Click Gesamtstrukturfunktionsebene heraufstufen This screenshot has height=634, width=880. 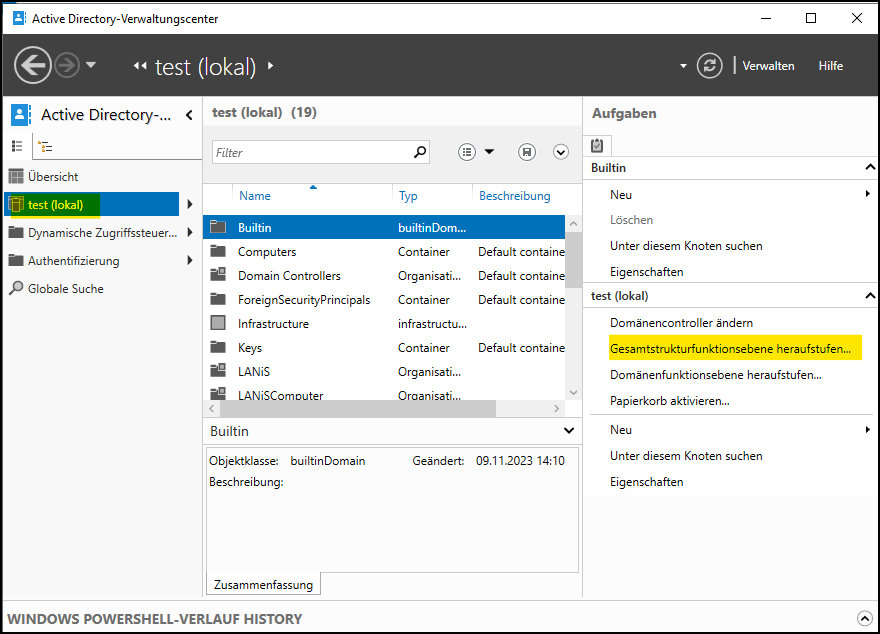pyautogui.click(x=730, y=348)
